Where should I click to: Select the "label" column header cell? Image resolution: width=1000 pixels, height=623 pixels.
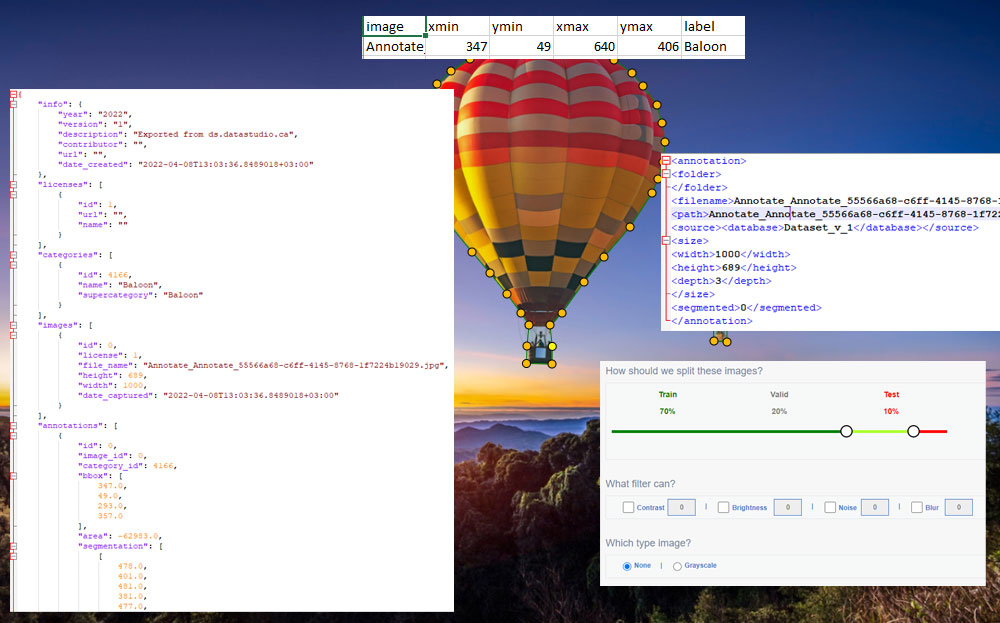(x=712, y=27)
